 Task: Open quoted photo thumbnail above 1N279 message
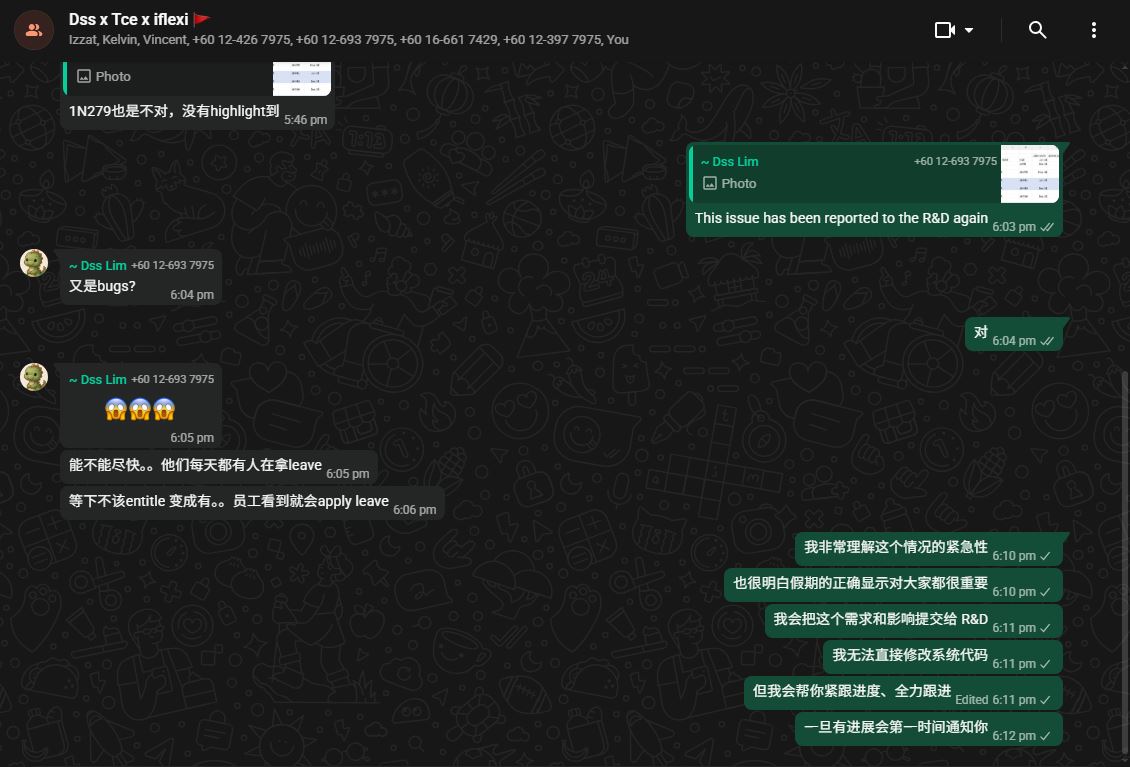click(302, 79)
